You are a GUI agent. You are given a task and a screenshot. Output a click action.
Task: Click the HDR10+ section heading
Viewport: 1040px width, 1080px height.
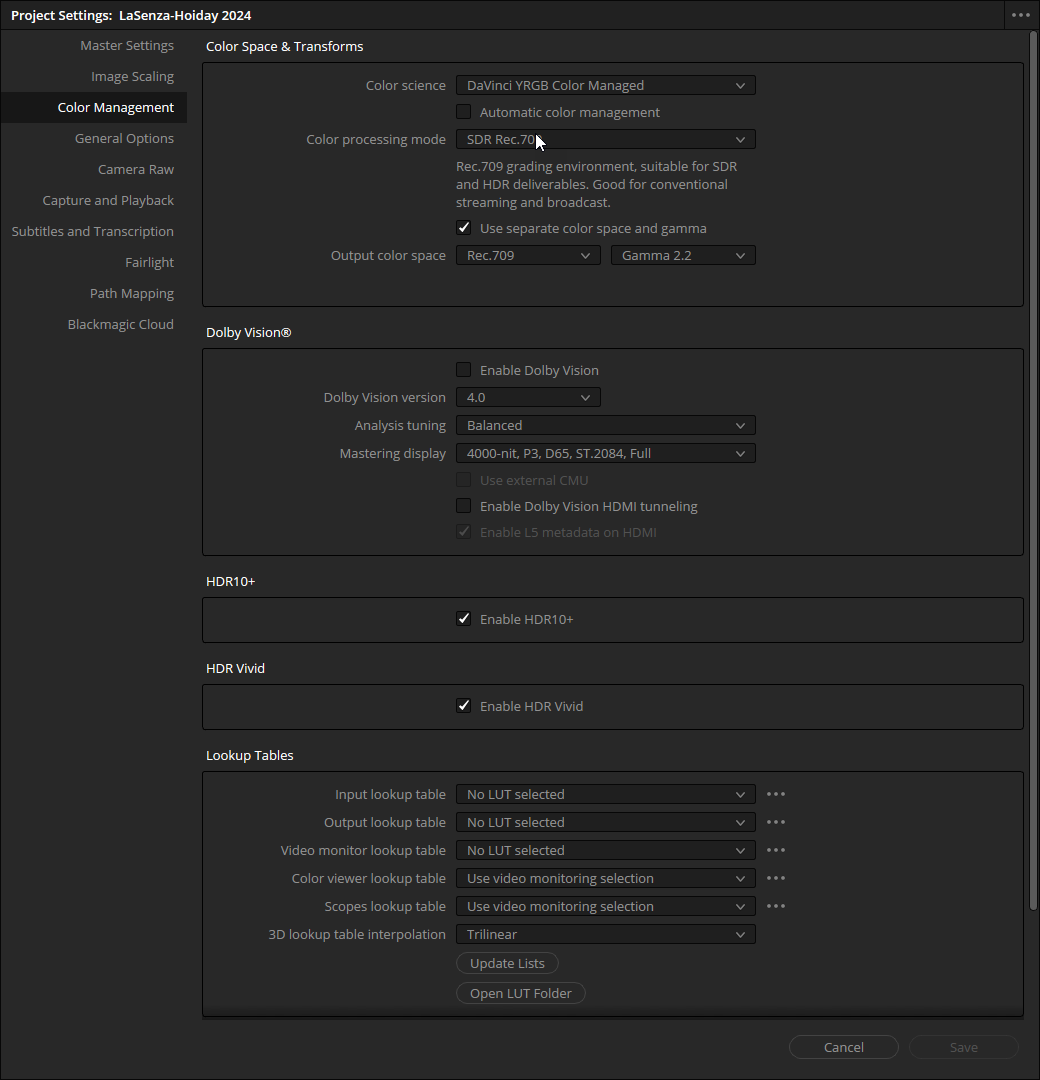click(x=231, y=581)
